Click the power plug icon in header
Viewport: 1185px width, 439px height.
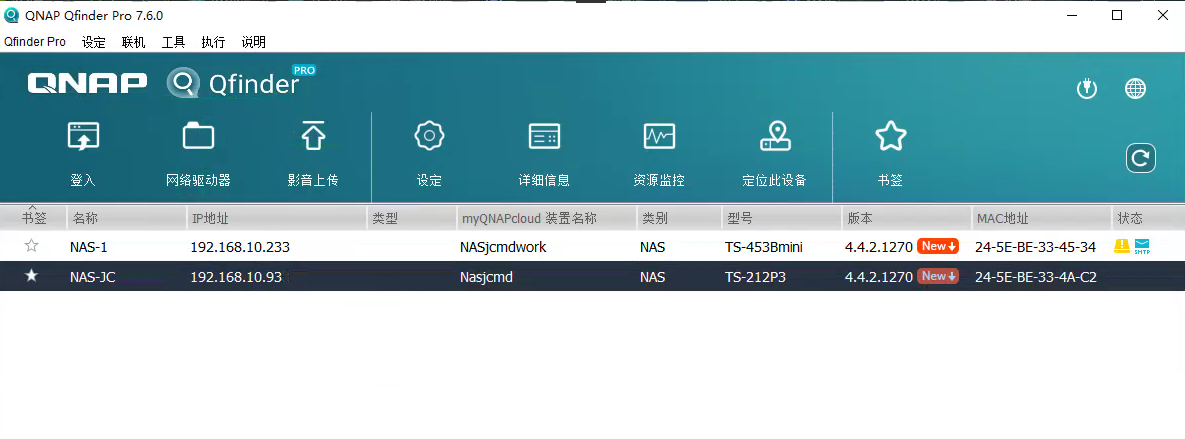(x=1087, y=88)
